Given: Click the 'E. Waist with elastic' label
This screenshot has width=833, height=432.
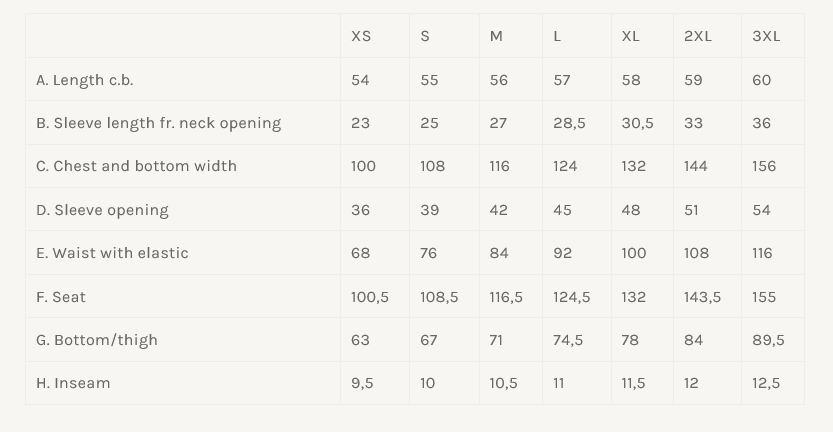Looking at the screenshot, I should pyautogui.click(x=112, y=253).
